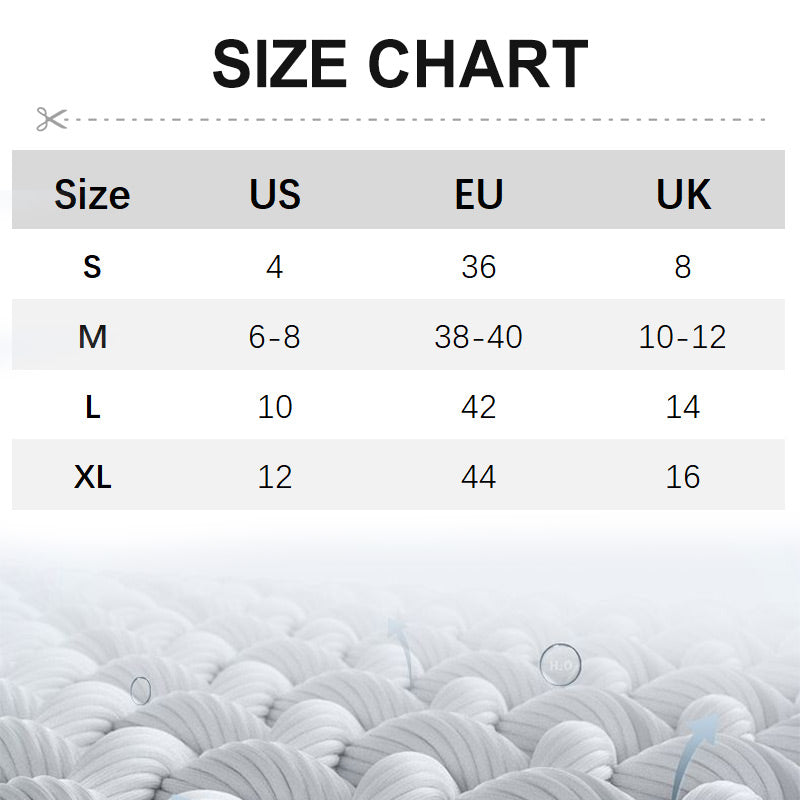
Task: Click US size 6-8 cell
Action: pyautogui.click(x=275, y=337)
